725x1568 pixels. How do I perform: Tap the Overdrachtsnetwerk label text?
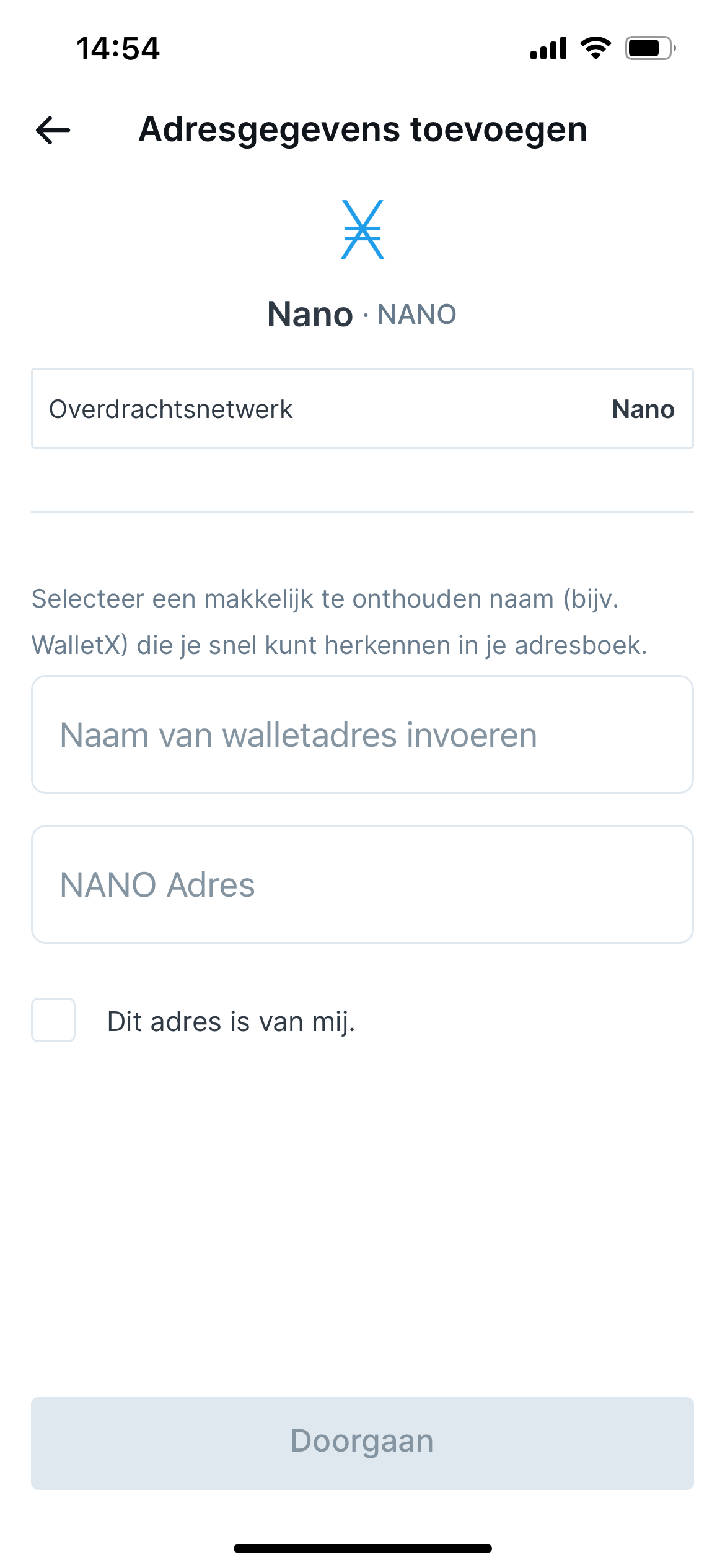171,409
